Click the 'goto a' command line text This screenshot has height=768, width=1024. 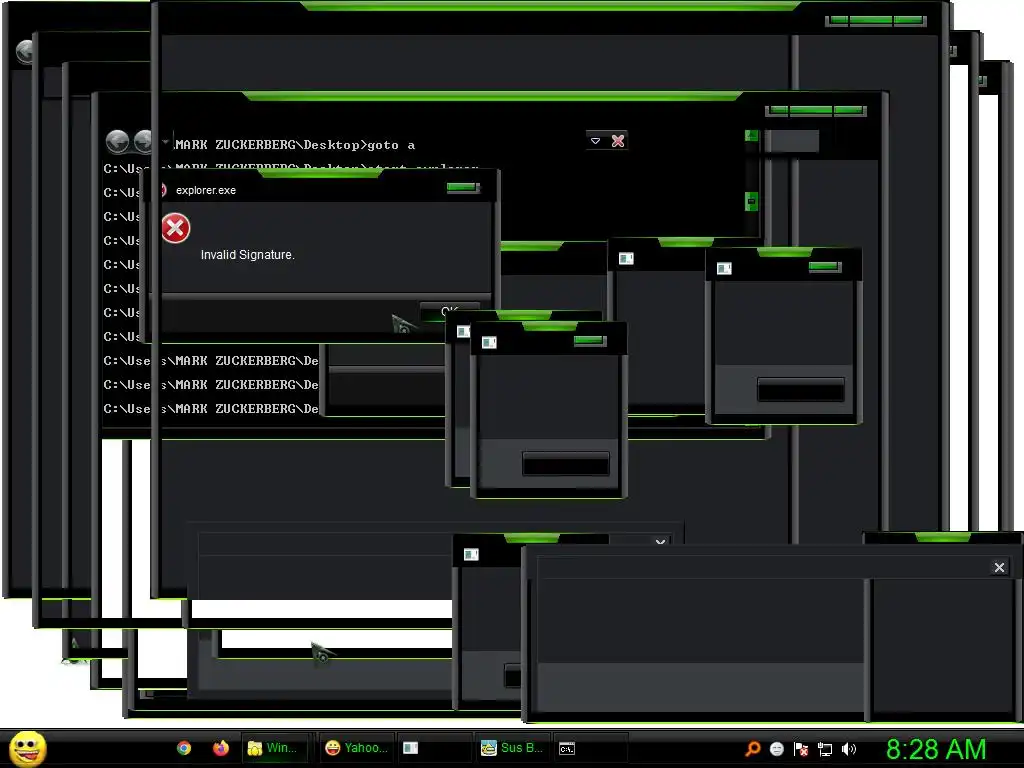[391, 145]
